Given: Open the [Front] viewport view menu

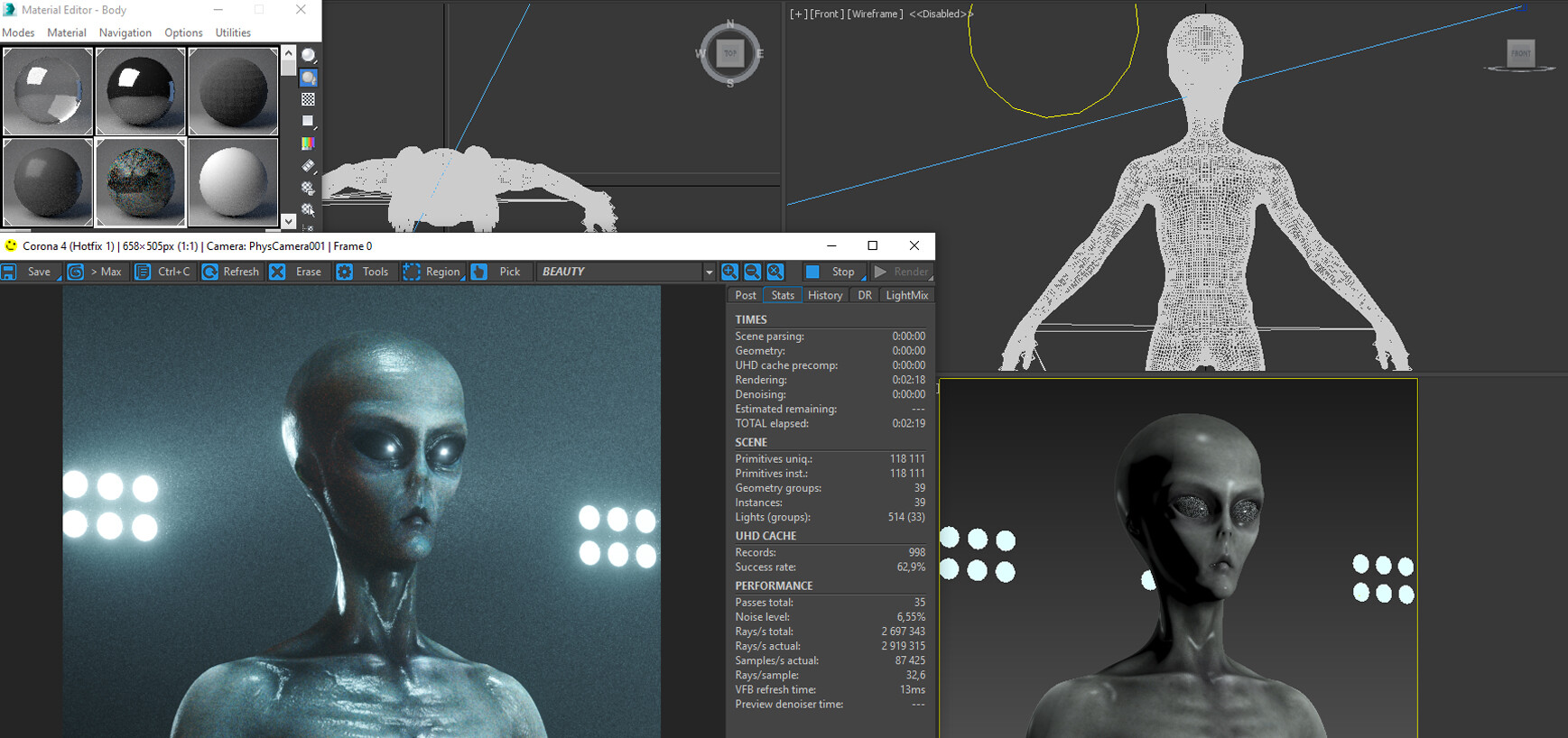Looking at the screenshot, I should 826,14.
